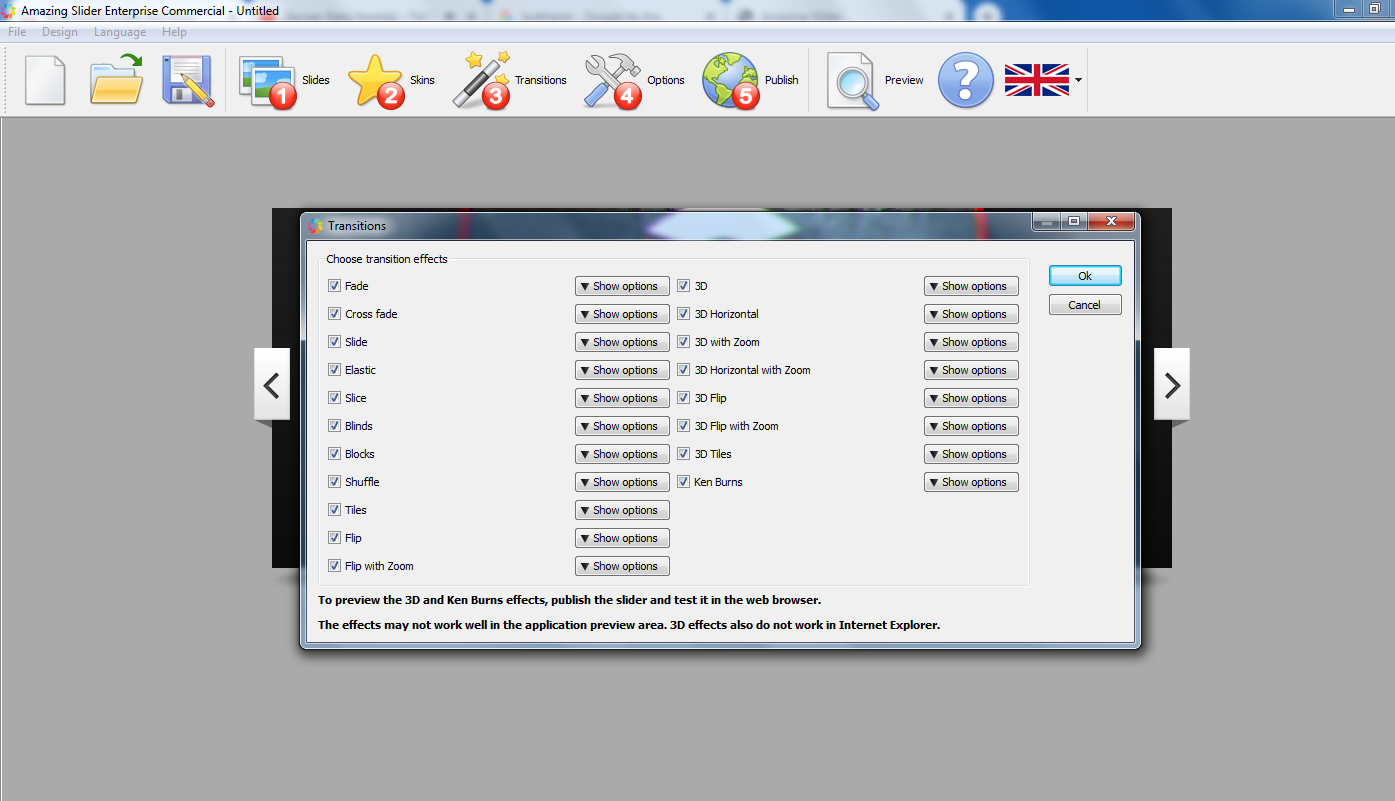Uncheck the Blinds effect

(335, 426)
